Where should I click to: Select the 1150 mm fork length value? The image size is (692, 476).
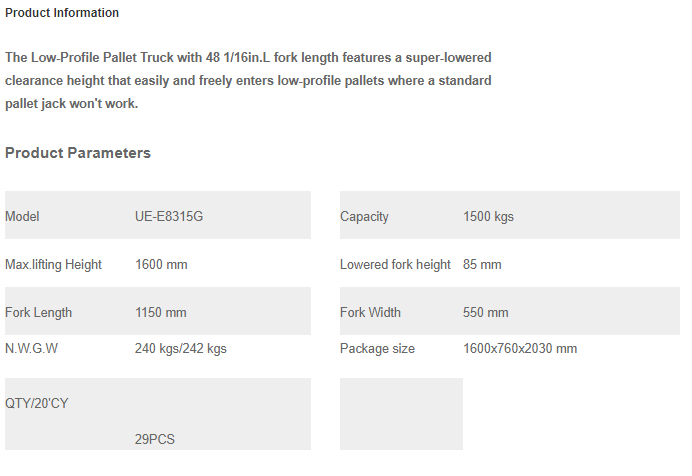(x=161, y=313)
